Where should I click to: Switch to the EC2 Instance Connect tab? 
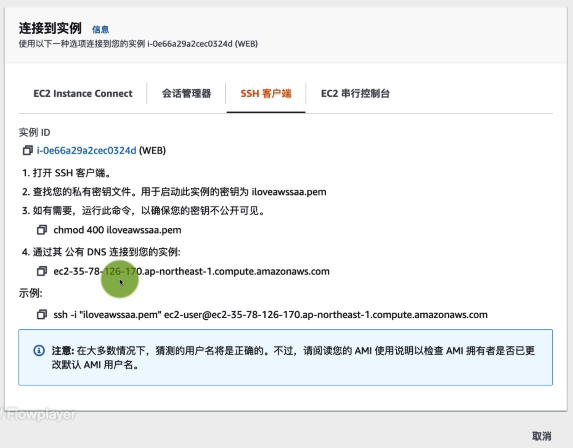(x=83, y=94)
